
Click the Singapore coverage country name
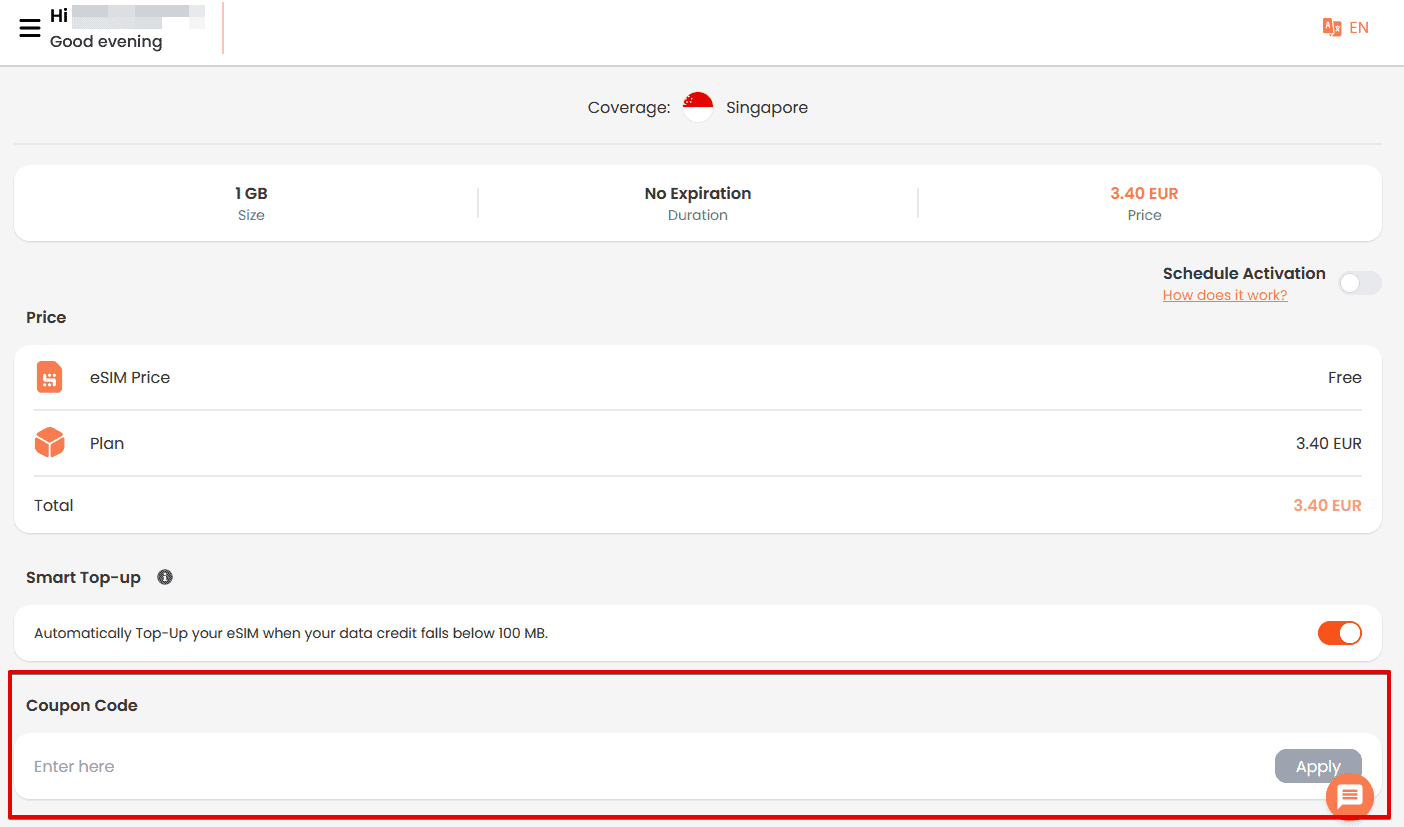766,107
